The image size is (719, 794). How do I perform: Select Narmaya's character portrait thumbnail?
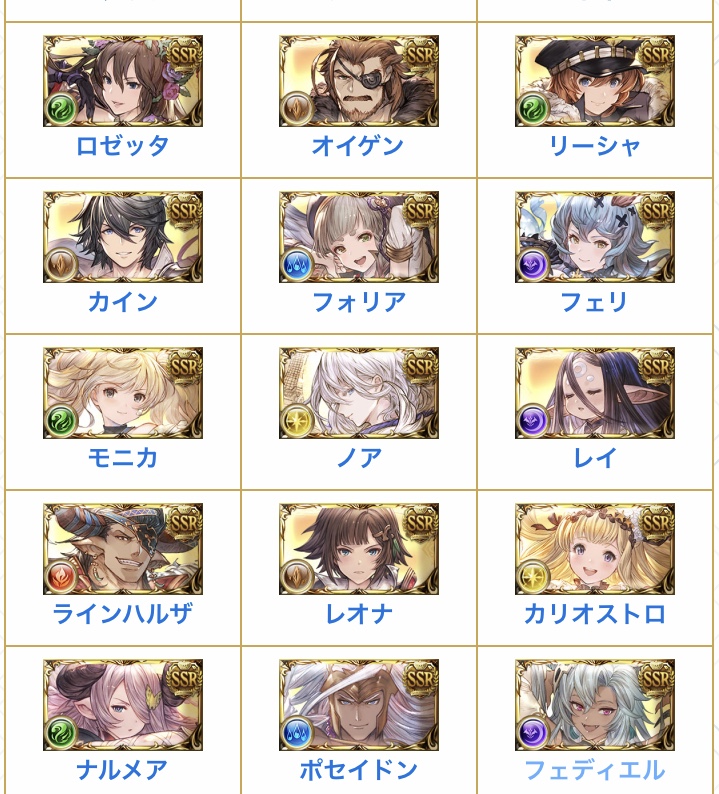click(123, 705)
